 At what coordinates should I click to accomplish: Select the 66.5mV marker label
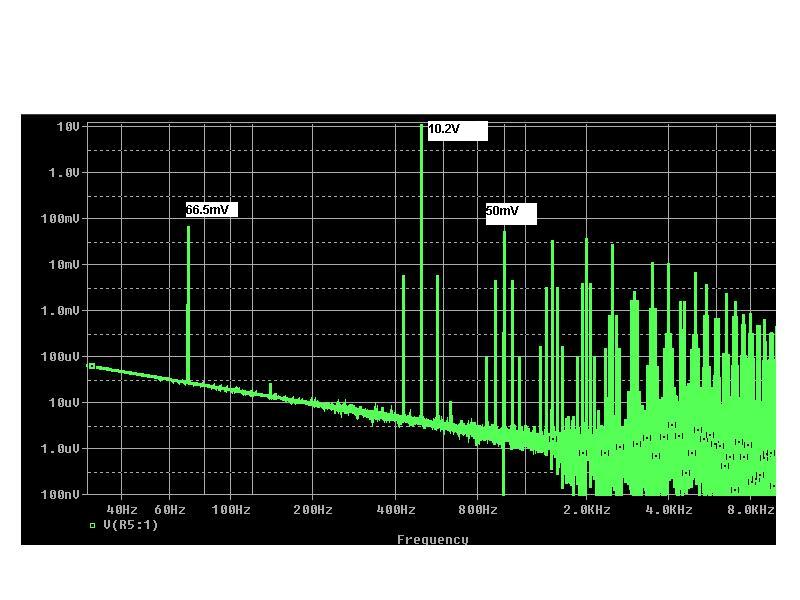click(x=212, y=210)
